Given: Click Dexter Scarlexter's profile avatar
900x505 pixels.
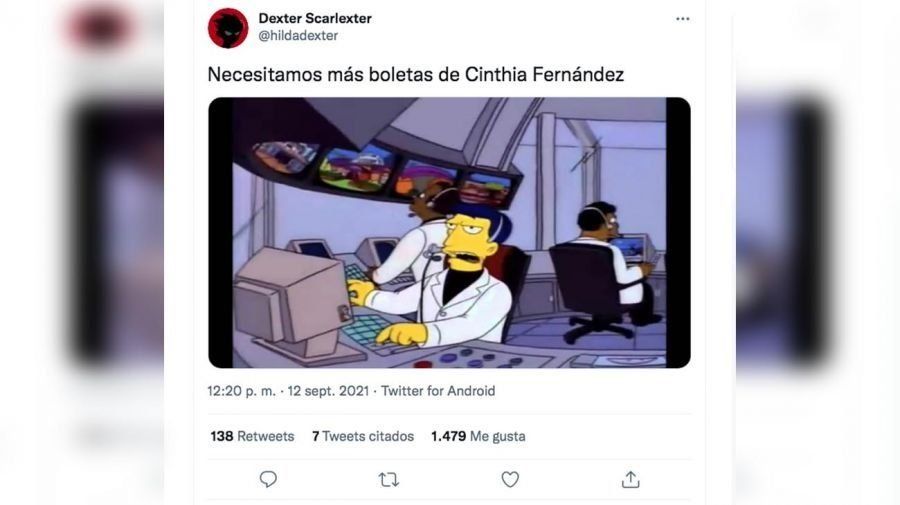Looking at the screenshot, I should point(228,28).
